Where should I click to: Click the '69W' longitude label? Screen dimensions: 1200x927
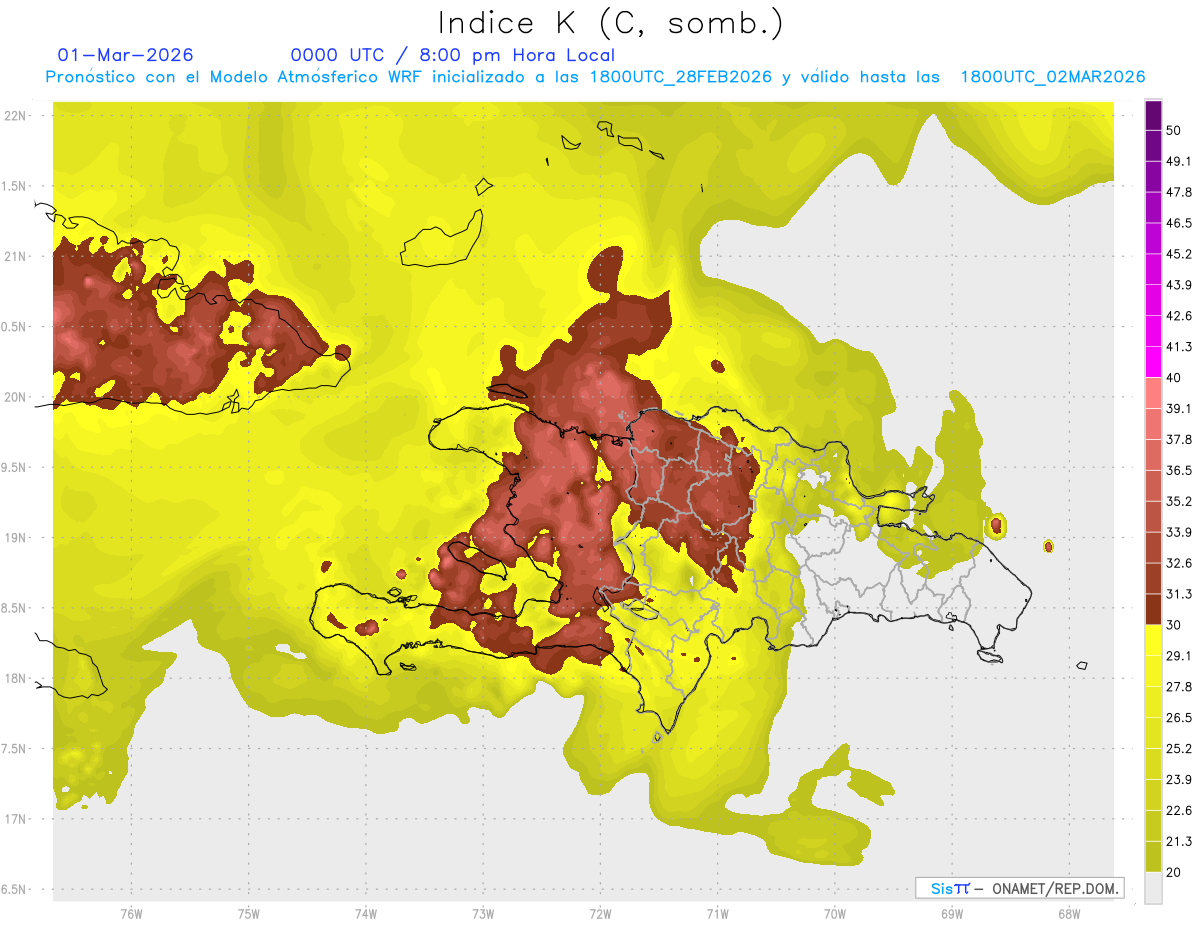pos(952,914)
